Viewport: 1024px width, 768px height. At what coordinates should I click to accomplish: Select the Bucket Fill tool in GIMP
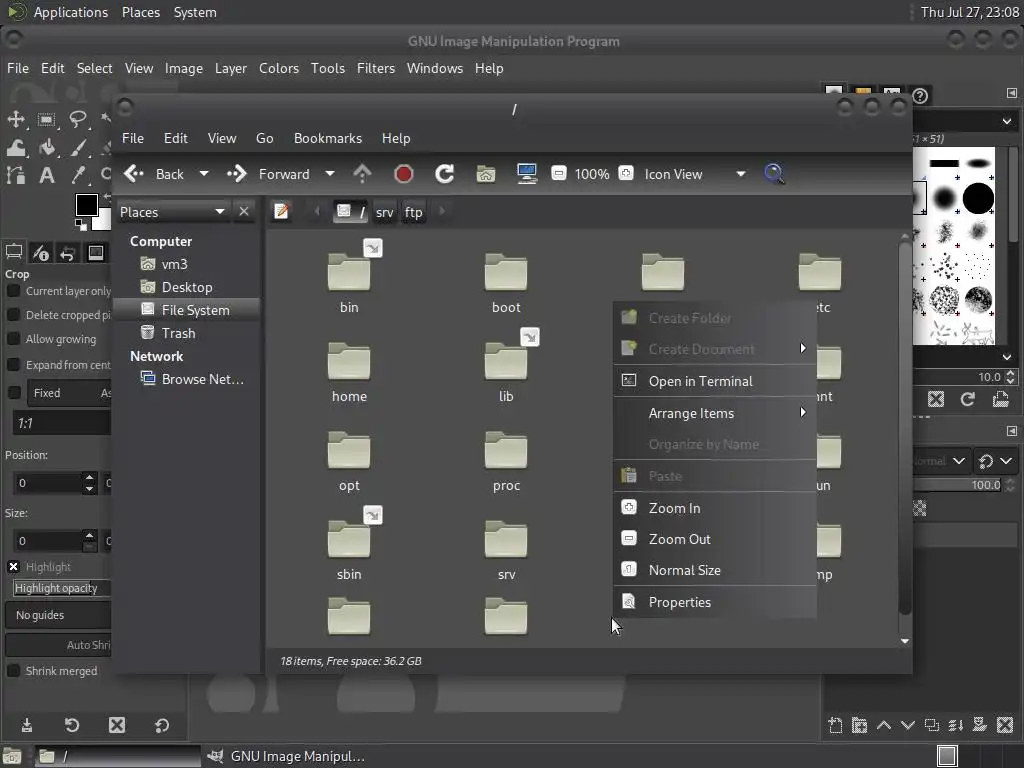[46, 148]
